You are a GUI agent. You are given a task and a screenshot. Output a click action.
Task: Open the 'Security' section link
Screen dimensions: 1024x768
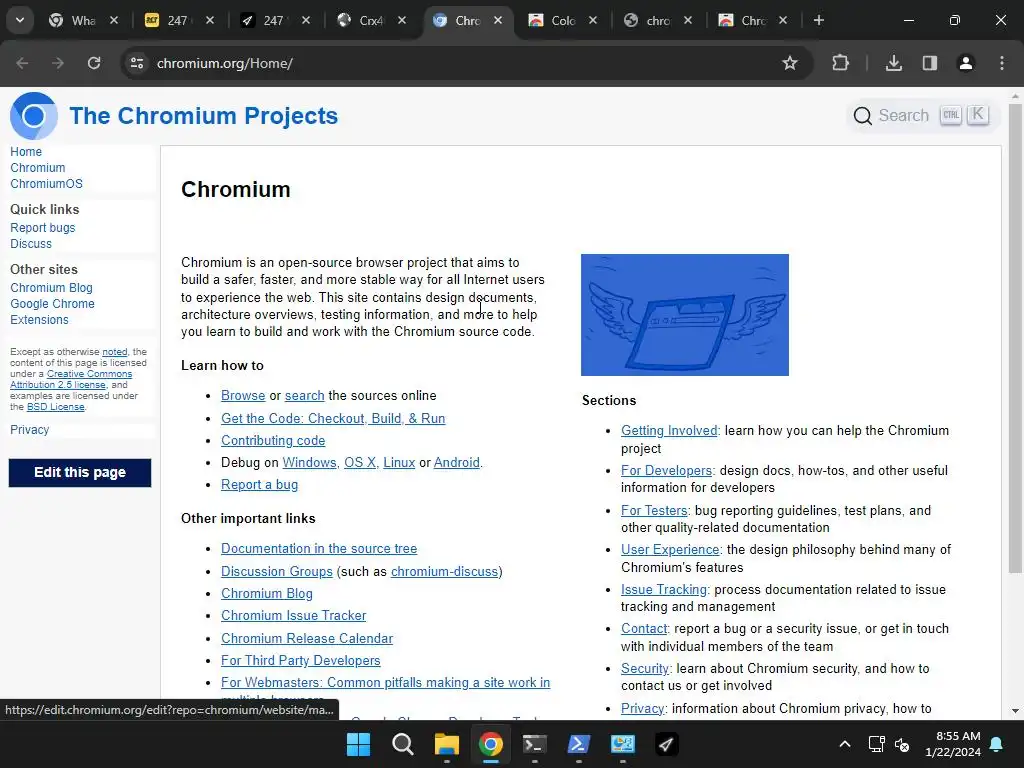pyautogui.click(x=645, y=669)
